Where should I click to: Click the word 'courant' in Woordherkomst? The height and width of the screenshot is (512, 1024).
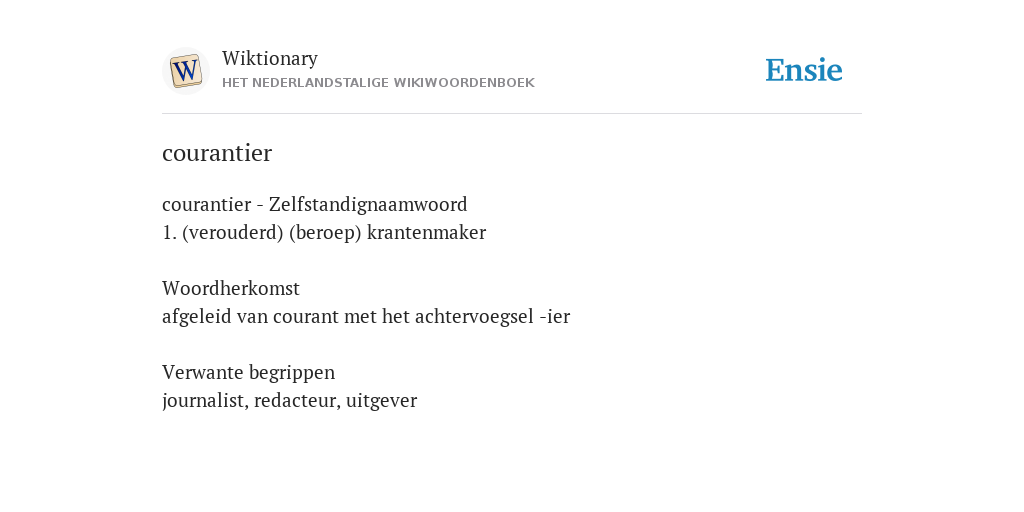click(306, 317)
